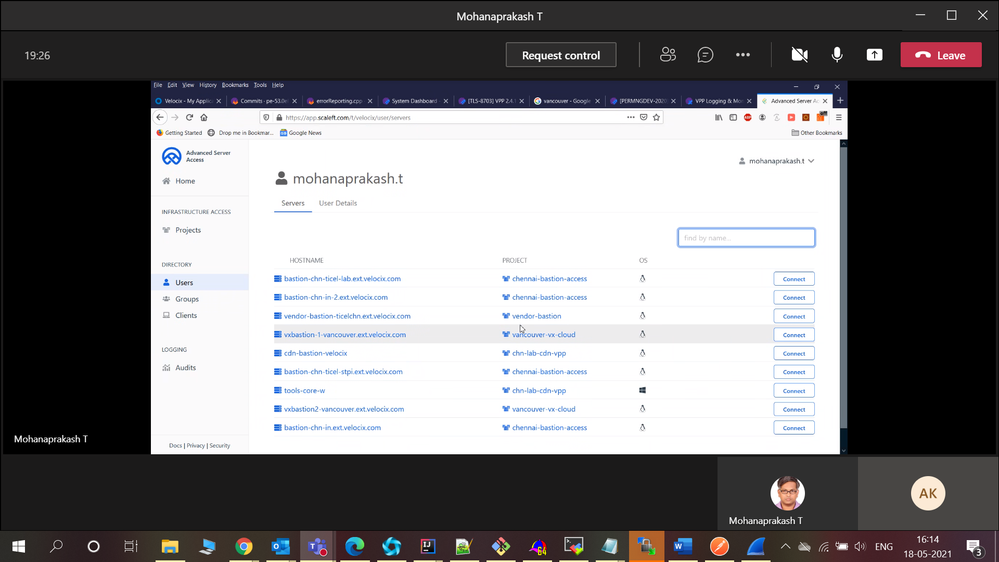
Task: Open the Teams participants panel
Action: pos(668,55)
